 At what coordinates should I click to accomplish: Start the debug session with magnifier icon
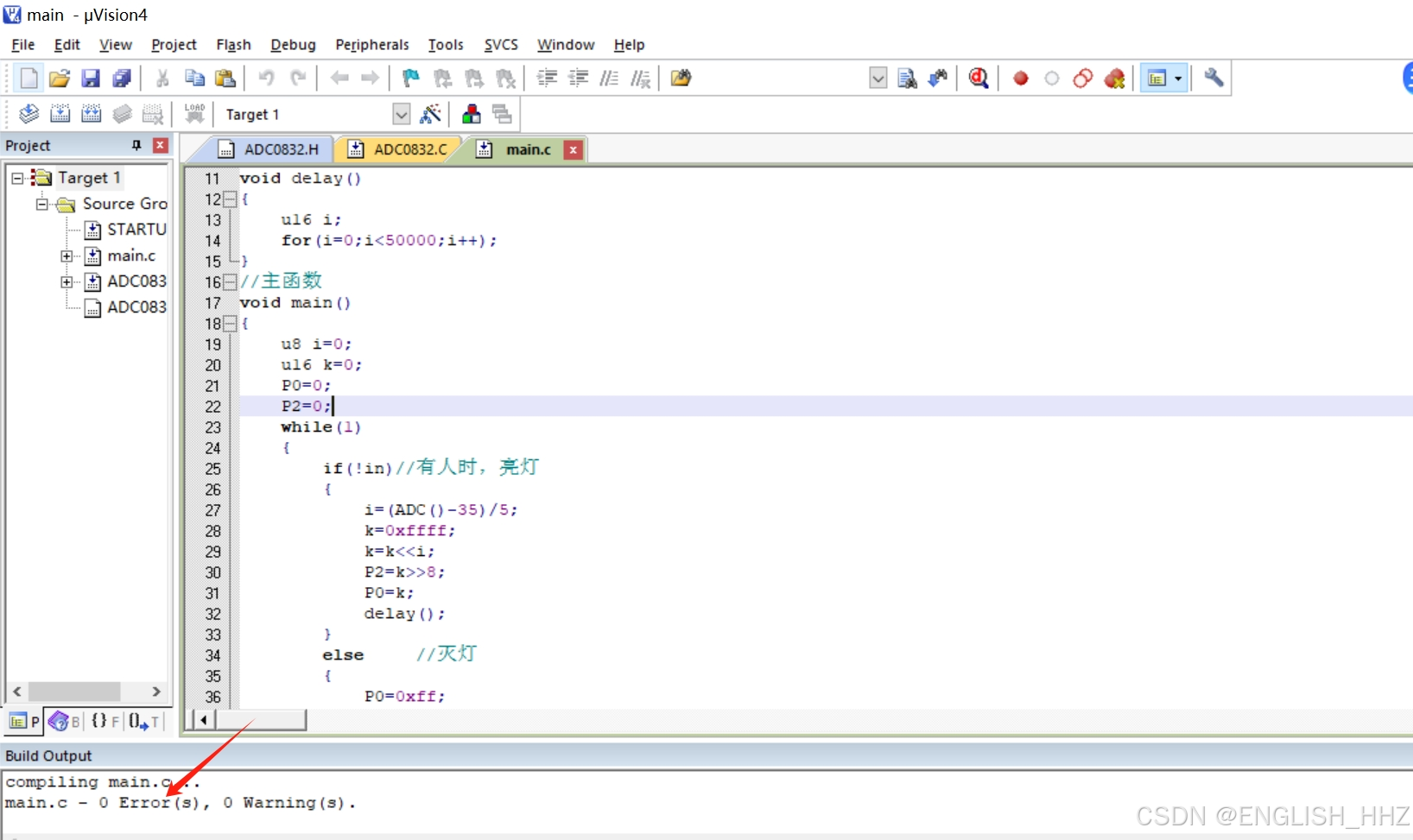[979, 79]
